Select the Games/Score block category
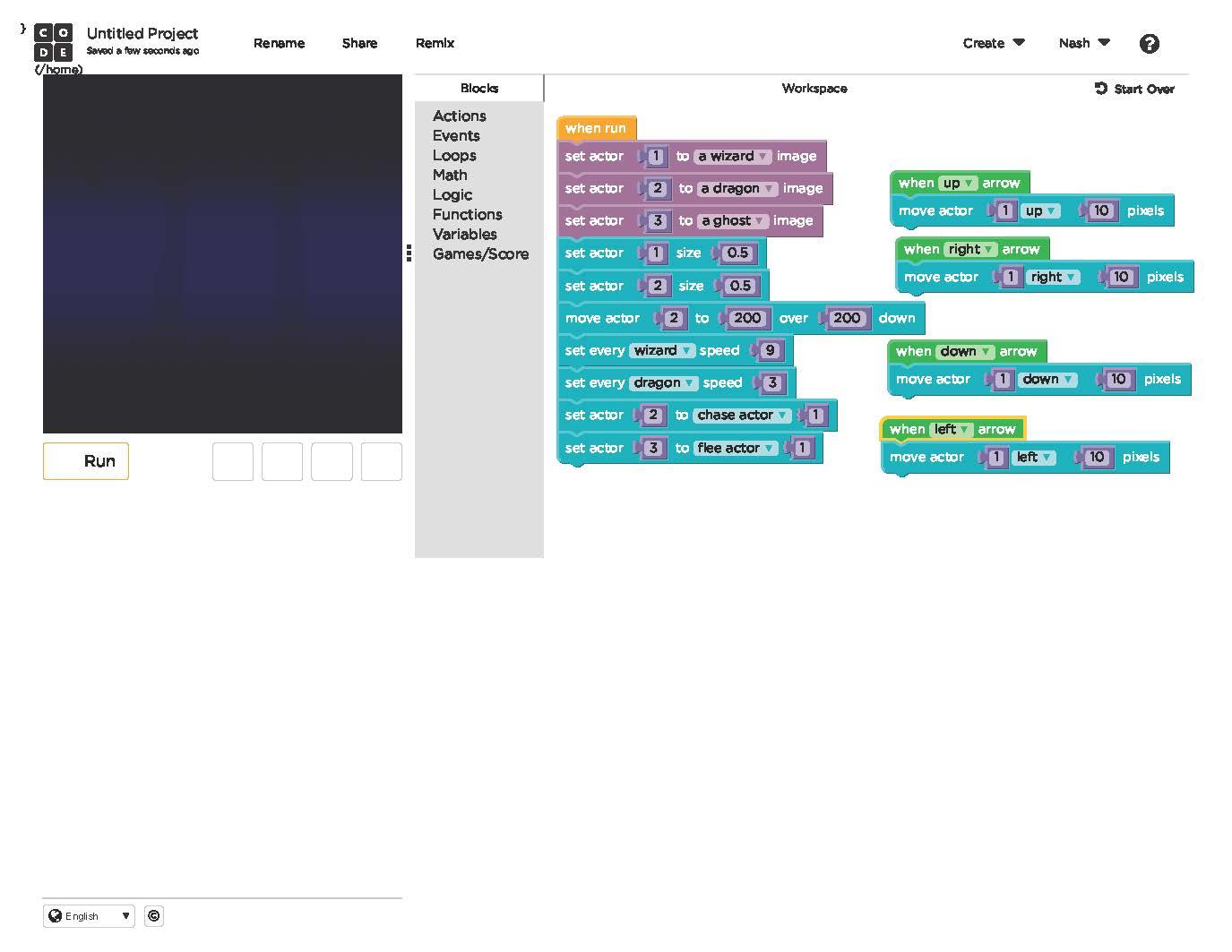1232x952 pixels. [480, 253]
